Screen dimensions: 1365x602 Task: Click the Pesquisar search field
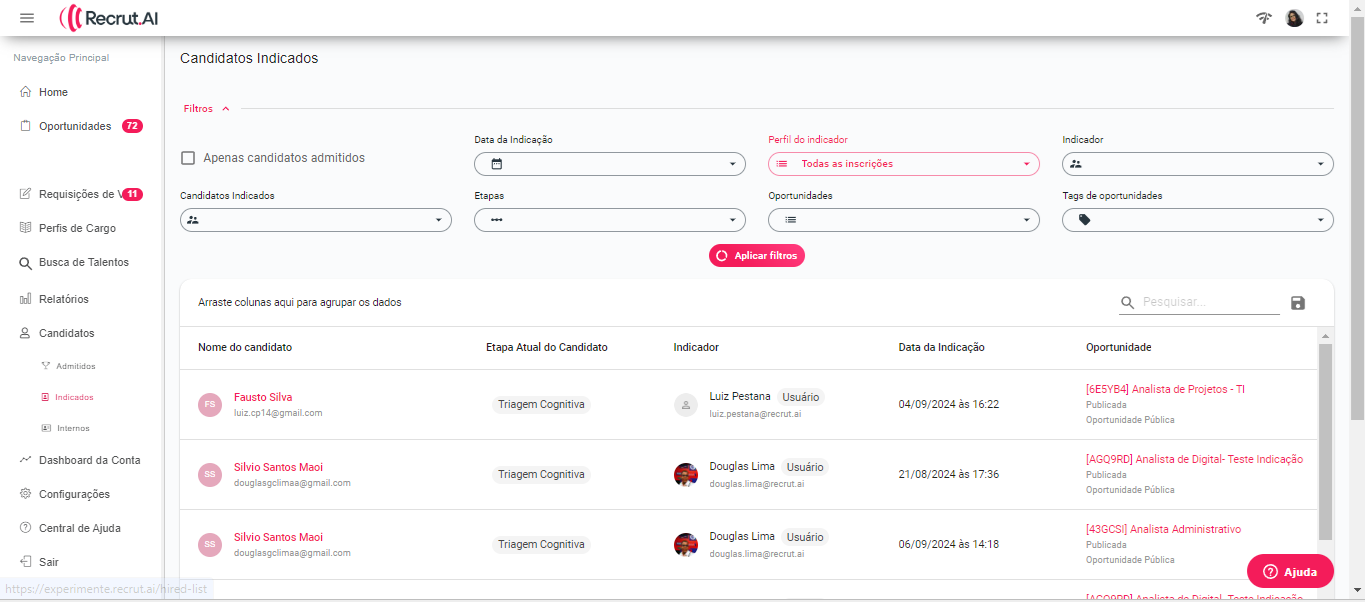point(1209,302)
